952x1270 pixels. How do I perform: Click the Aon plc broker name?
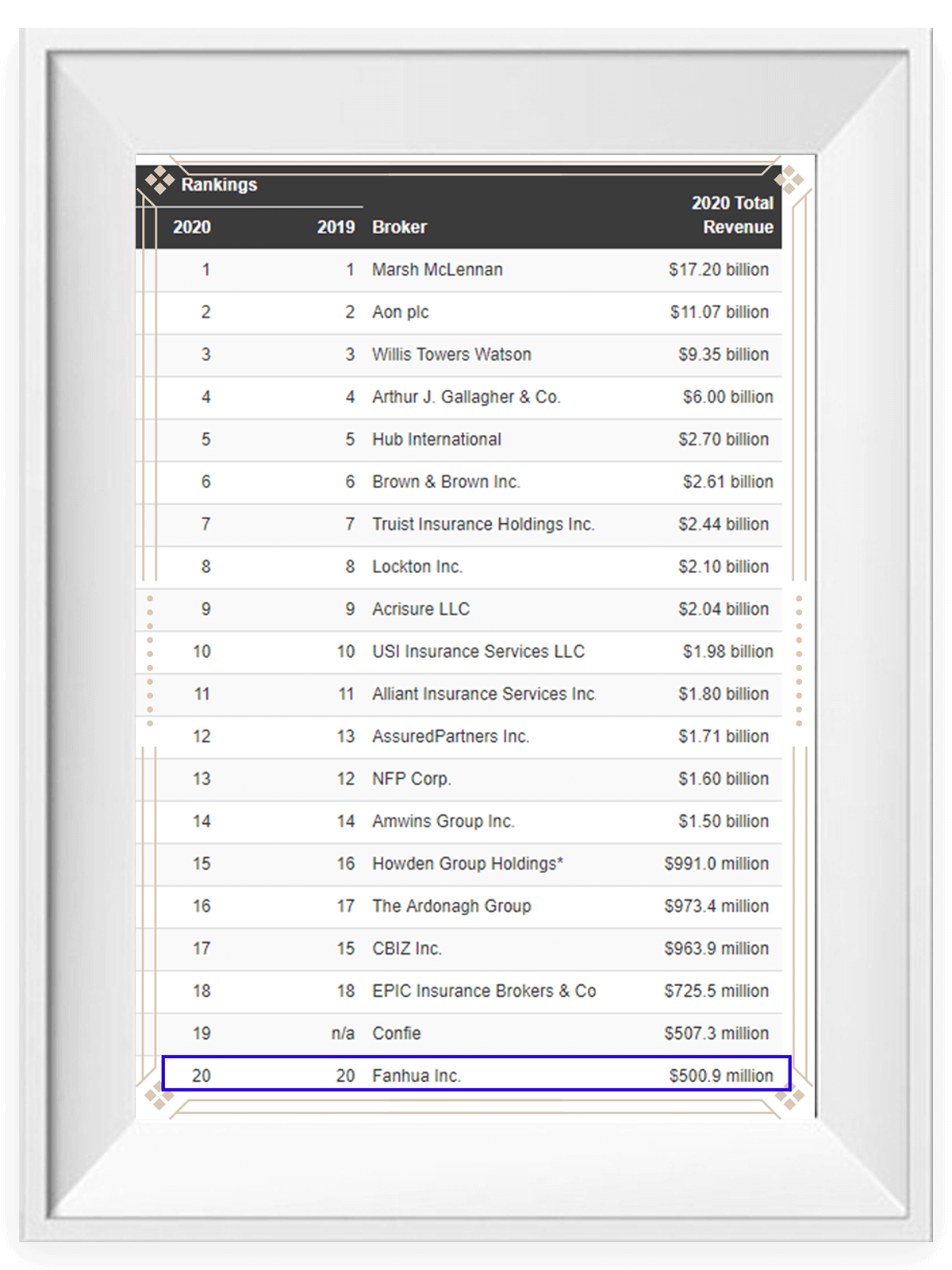tap(400, 312)
